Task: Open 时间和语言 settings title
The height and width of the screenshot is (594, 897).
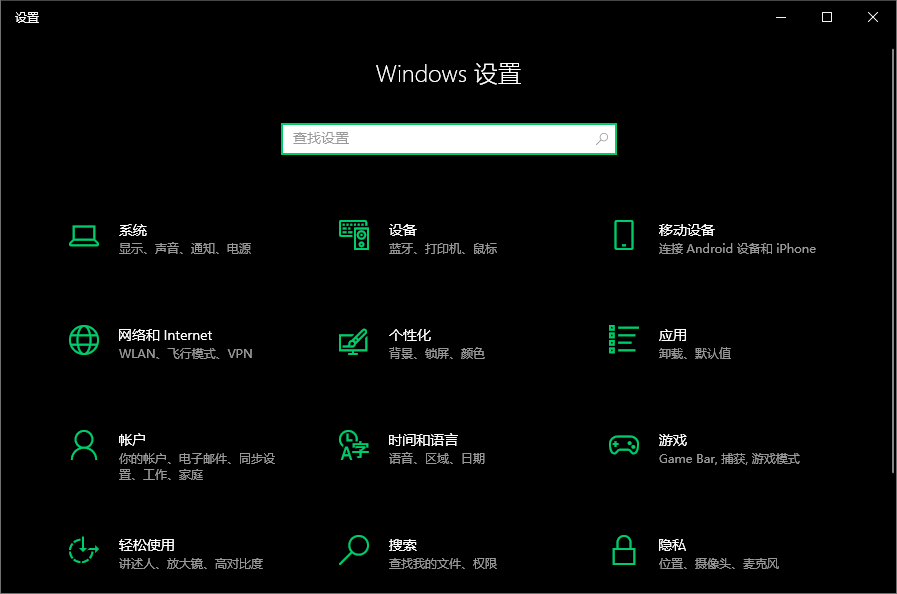Action: click(x=423, y=440)
